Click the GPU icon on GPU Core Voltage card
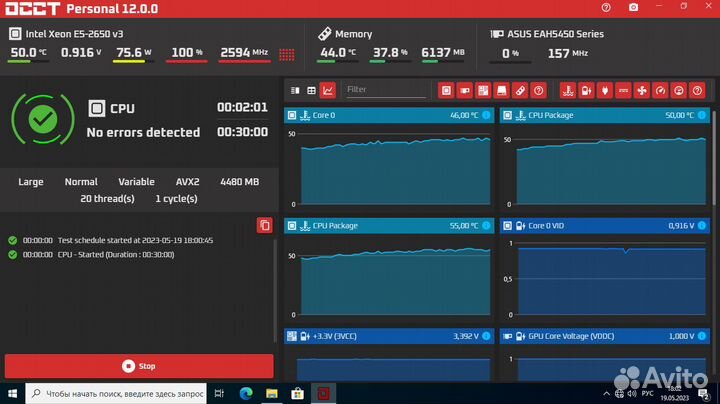Screen dimensions: 720x404 (507, 336)
